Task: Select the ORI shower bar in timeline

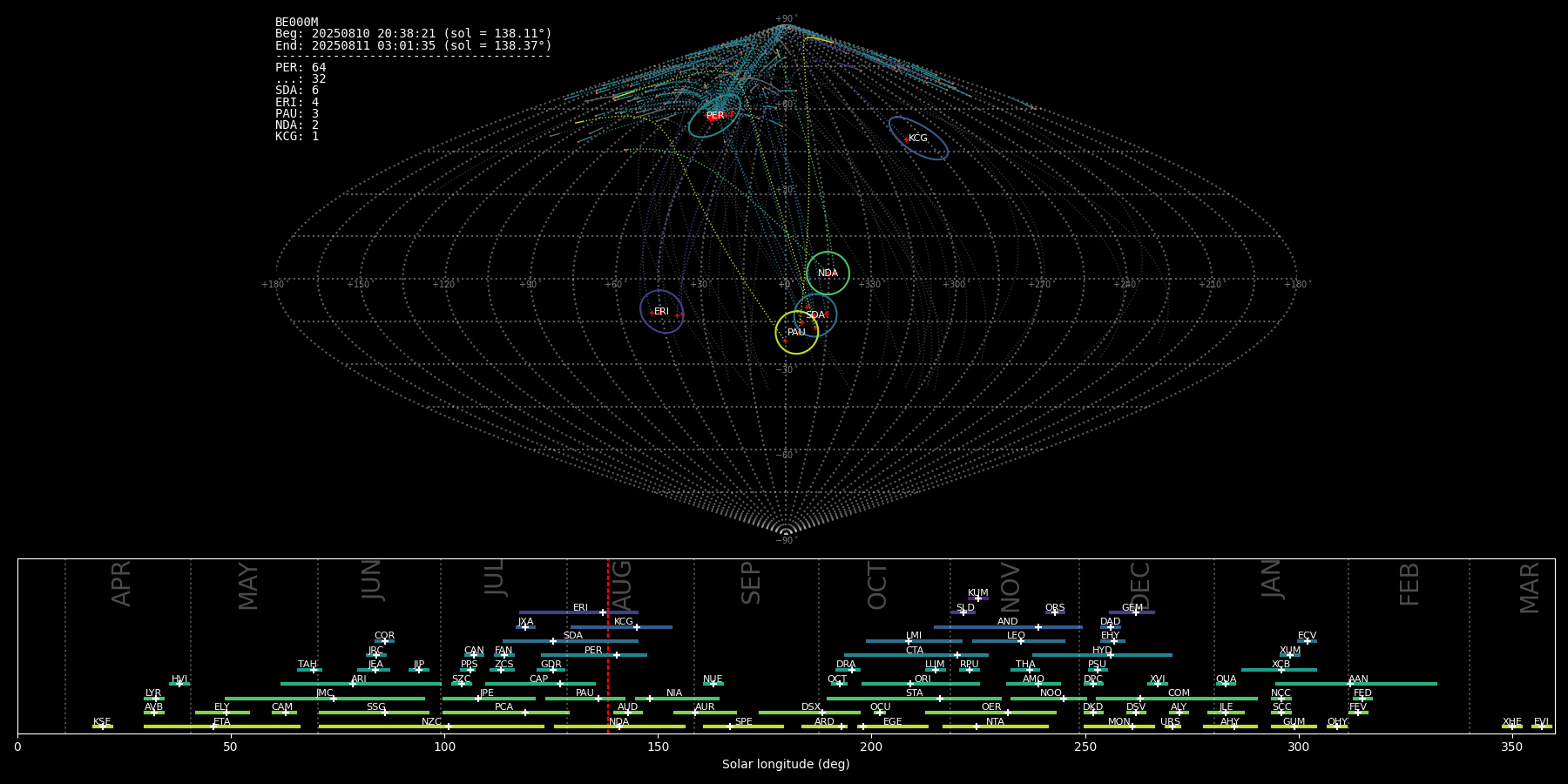Action: click(921, 684)
